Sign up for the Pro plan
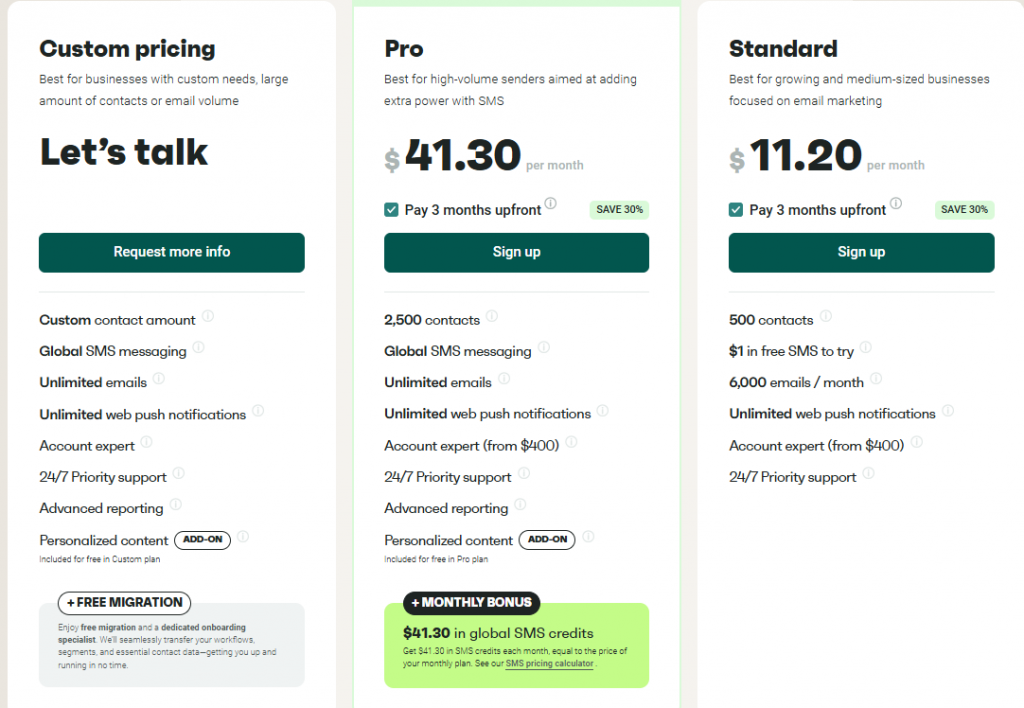The height and width of the screenshot is (708, 1024). [516, 252]
